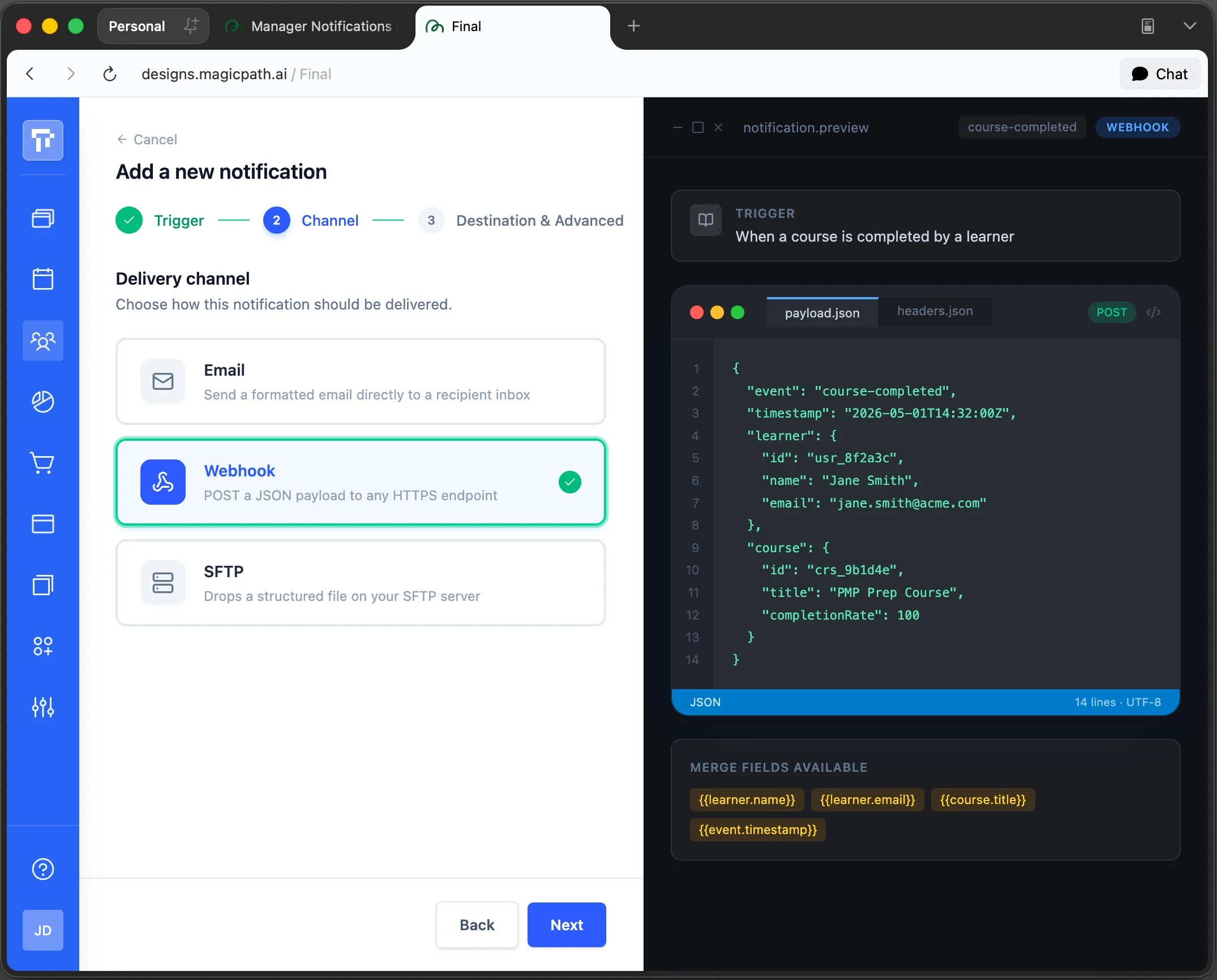The image size is (1217, 980).
Task: Click "14 lines · UTF-8" status text
Action: pos(1117,702)
